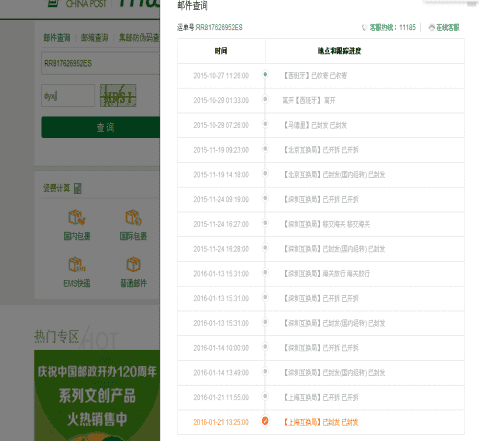Switch to the 集邮防伪码 query tab
The width and height of the screenshot is (479, 441).
point(139,38)
